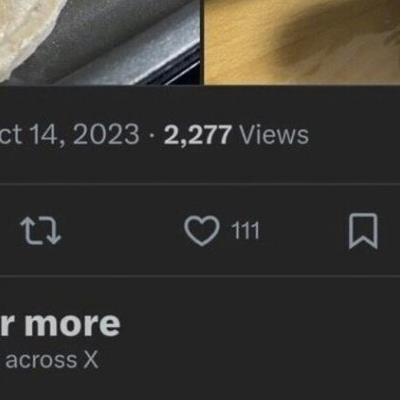400x400 pixels.
Task: Select the word 'Views' label
Action: [x=274, y=135]
